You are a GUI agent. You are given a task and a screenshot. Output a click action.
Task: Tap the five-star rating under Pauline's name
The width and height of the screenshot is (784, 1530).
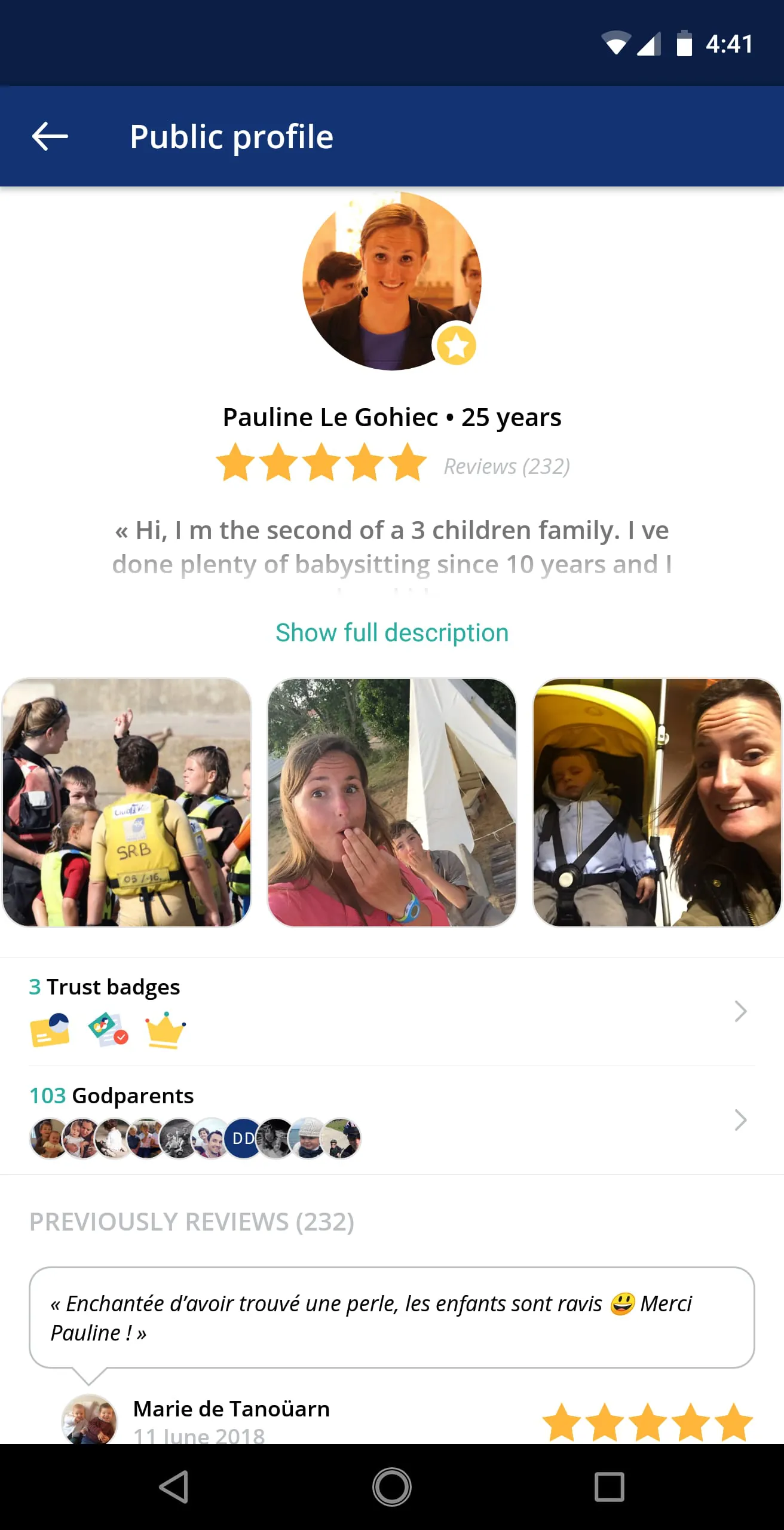pos(321,463)
